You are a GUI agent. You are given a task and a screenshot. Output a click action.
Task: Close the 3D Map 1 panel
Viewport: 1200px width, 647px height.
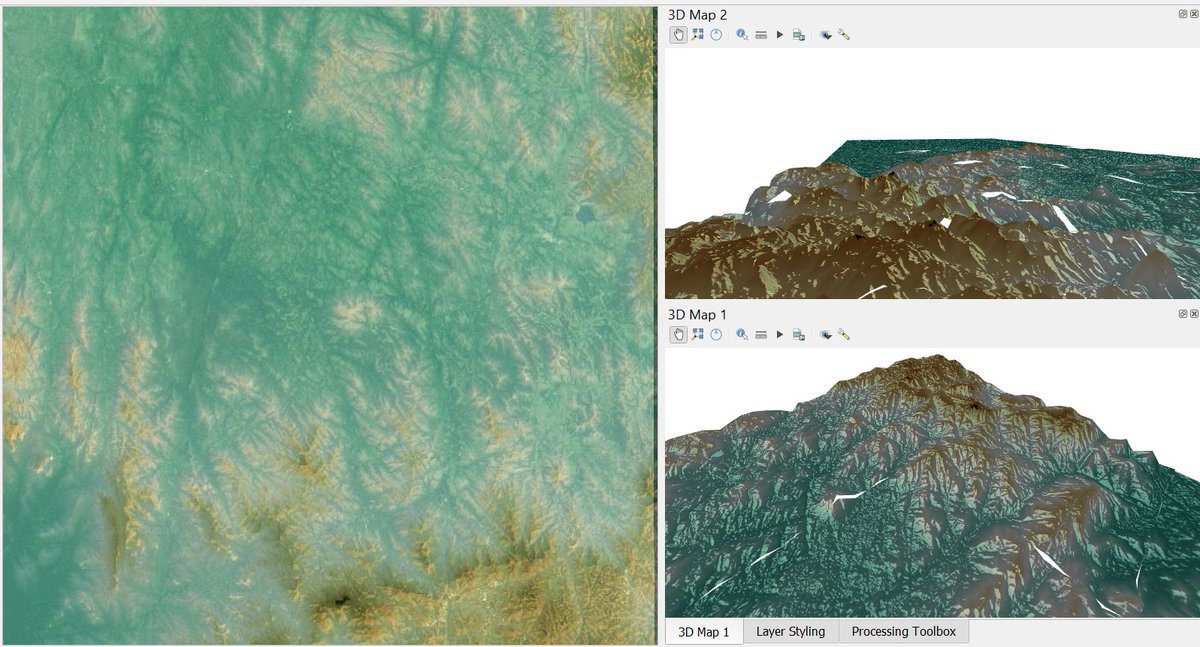point(1194,313)
